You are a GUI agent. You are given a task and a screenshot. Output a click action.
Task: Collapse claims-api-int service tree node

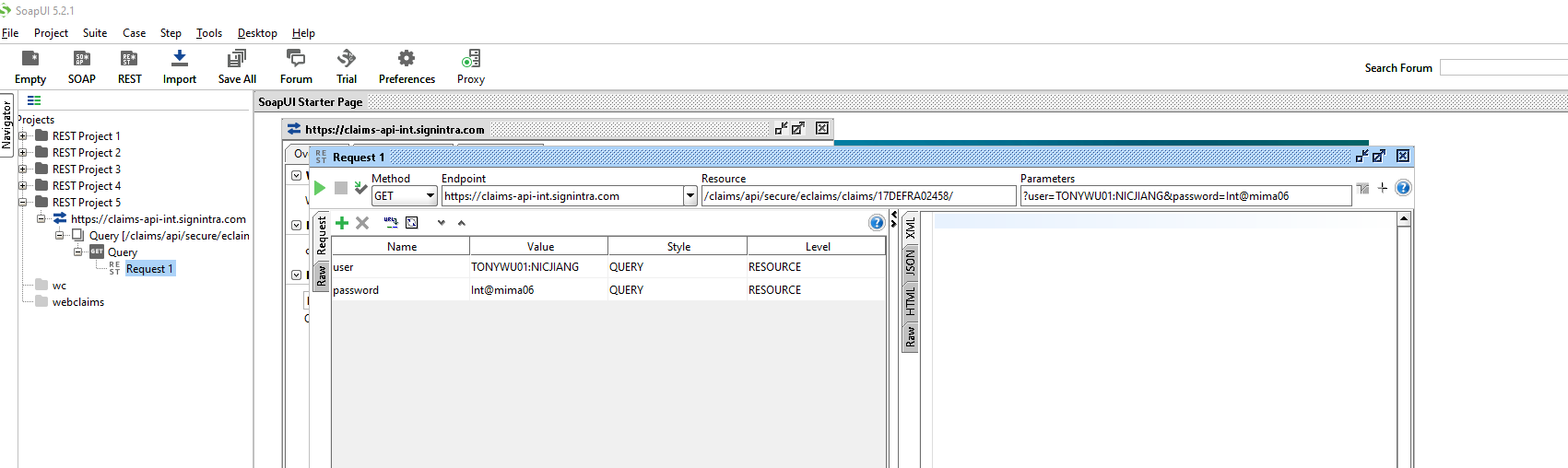41,219
